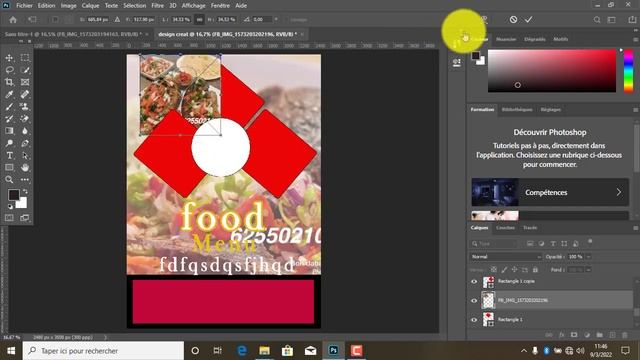Open the Layers panel flyout menu

coord(635,228)
